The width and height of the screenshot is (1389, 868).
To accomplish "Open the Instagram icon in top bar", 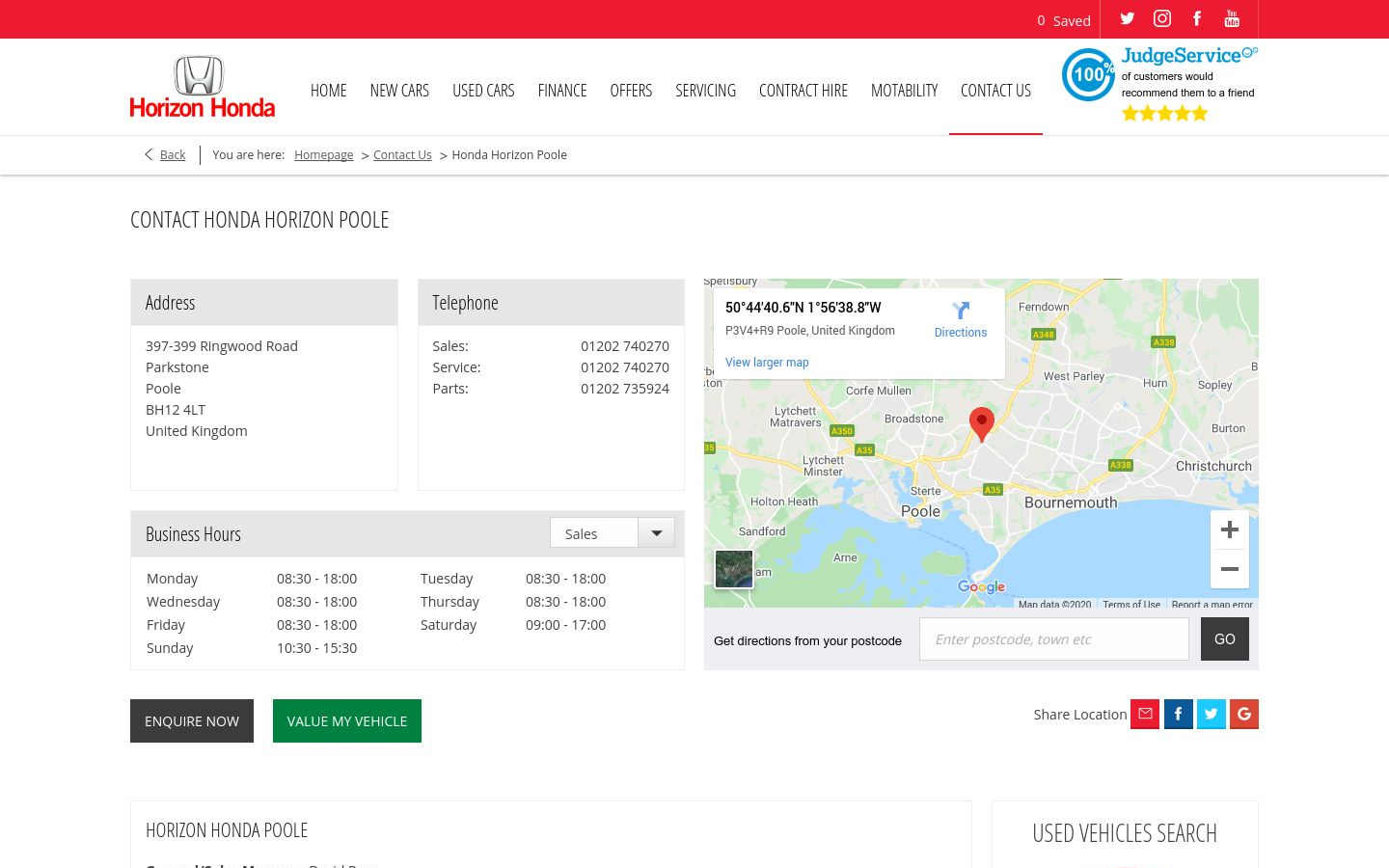I will (1162, 18).
